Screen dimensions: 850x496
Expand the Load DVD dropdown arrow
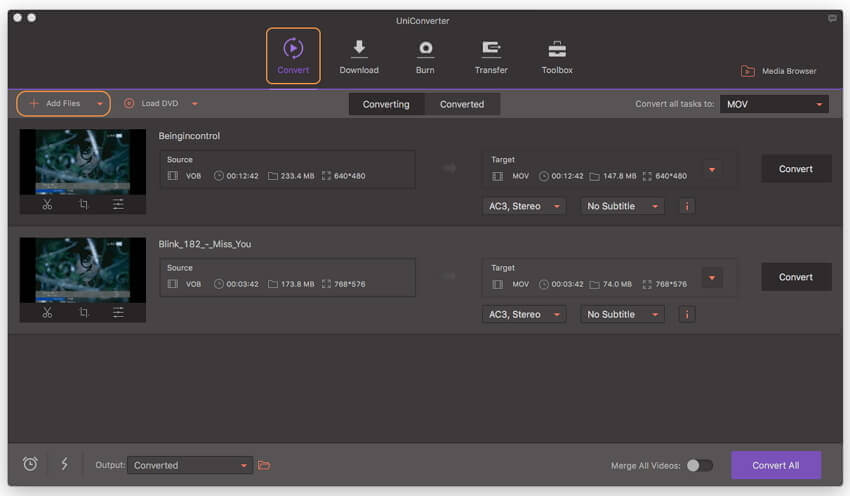click(x=195, y=104)
